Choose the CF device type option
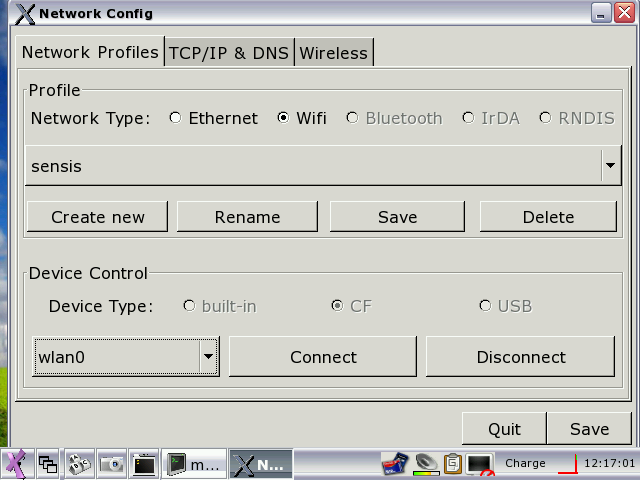This screenshot has width=640, height=480. click(337, 306)
